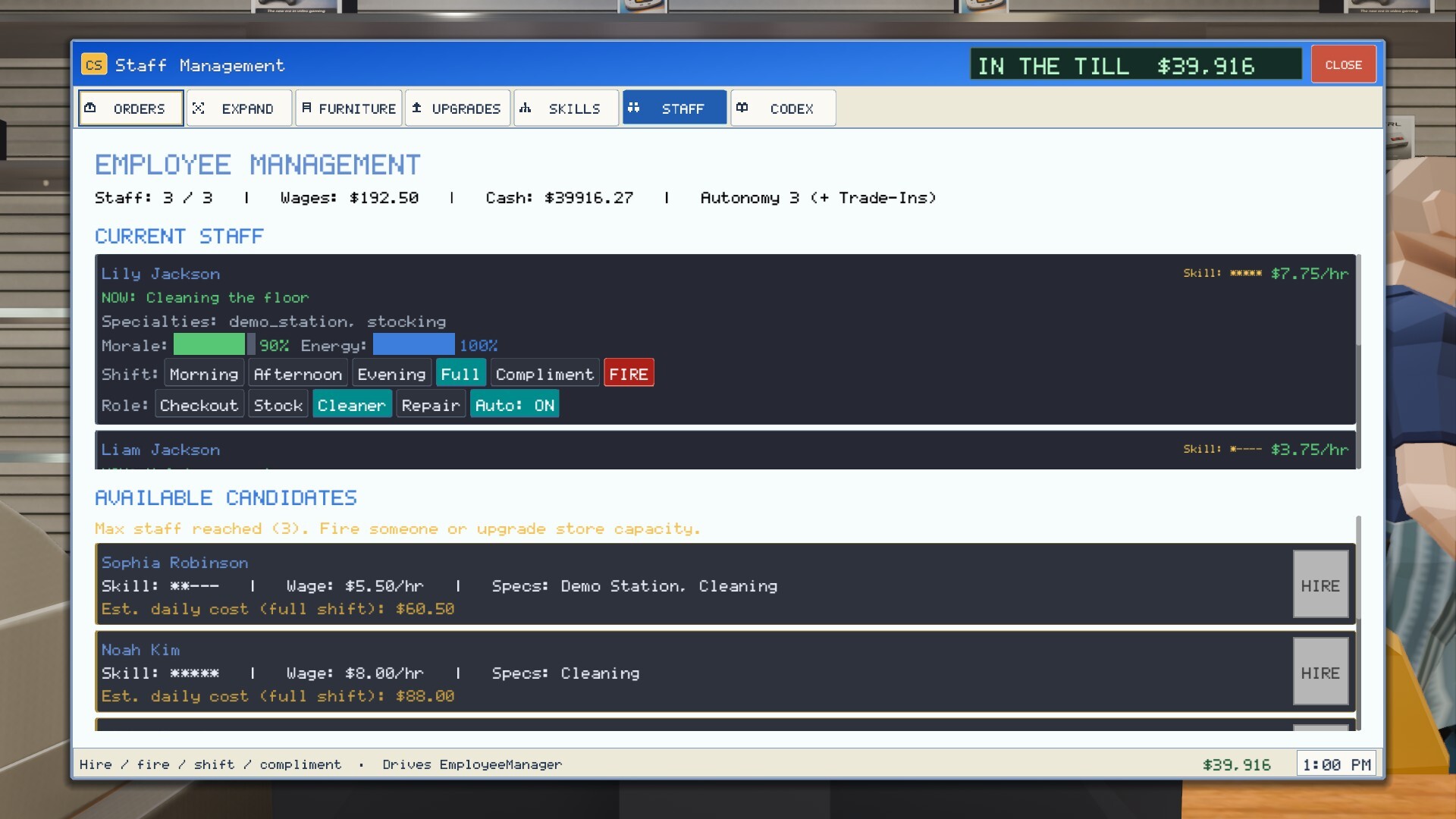Assign Lily Jackson the Stock role
The image size is (1456, 819).
(278, 405)
